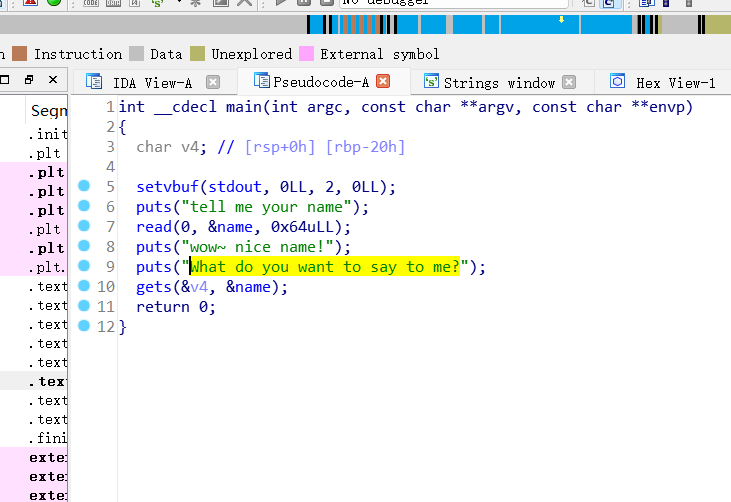Click '**envp' parameter in main signature

click(657, 107)
